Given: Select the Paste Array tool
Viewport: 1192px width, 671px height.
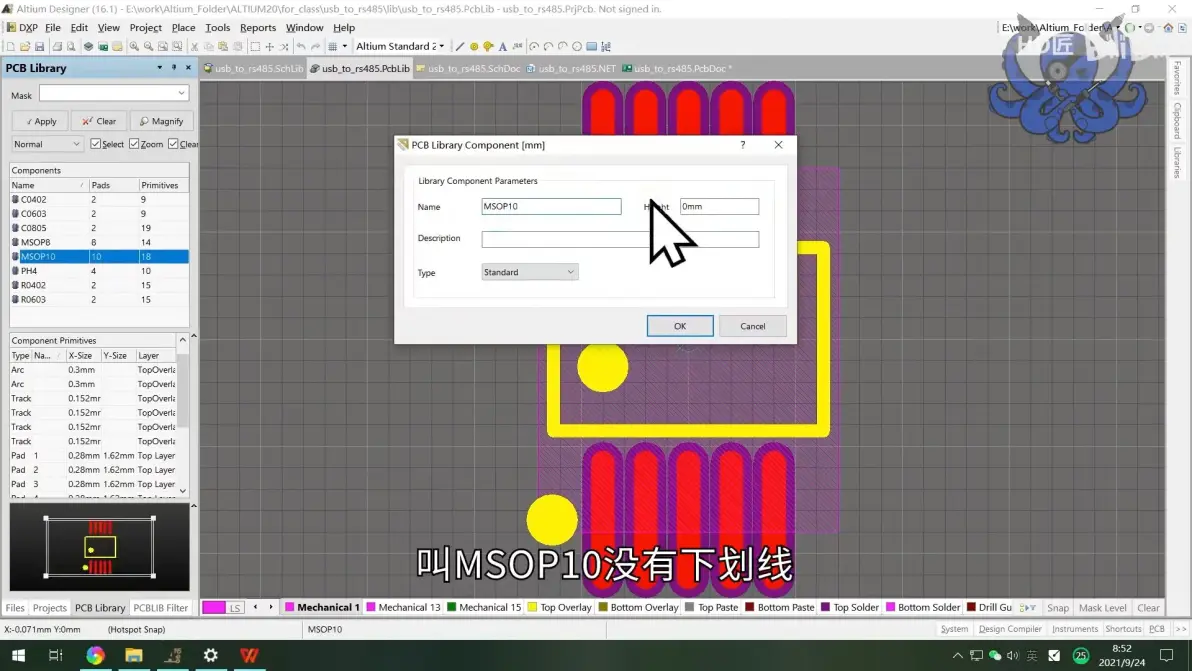Looking at the screenshot, I should 606,46.
